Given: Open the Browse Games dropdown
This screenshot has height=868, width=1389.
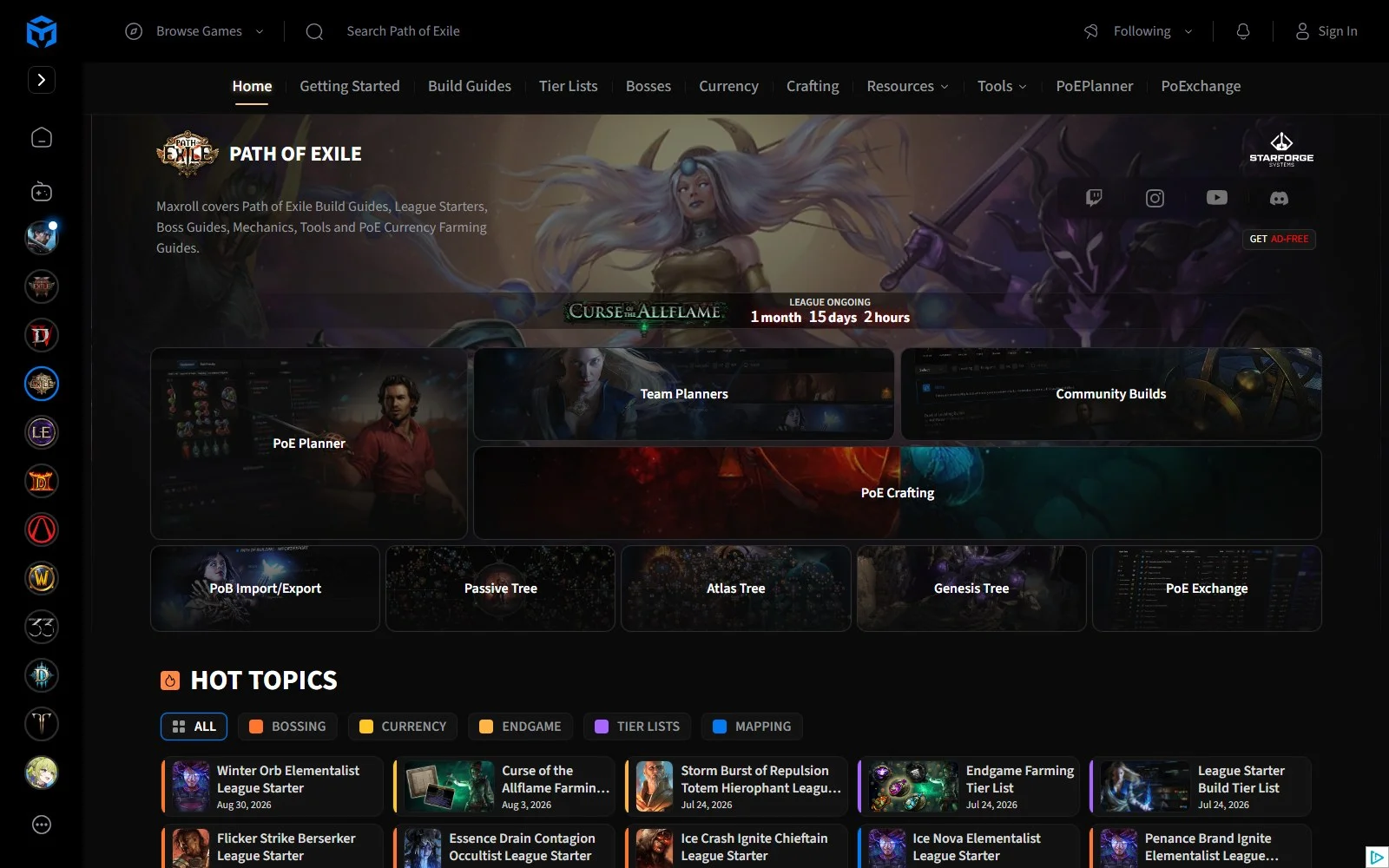Looking at the screenshot, I should tap(194, 31).
